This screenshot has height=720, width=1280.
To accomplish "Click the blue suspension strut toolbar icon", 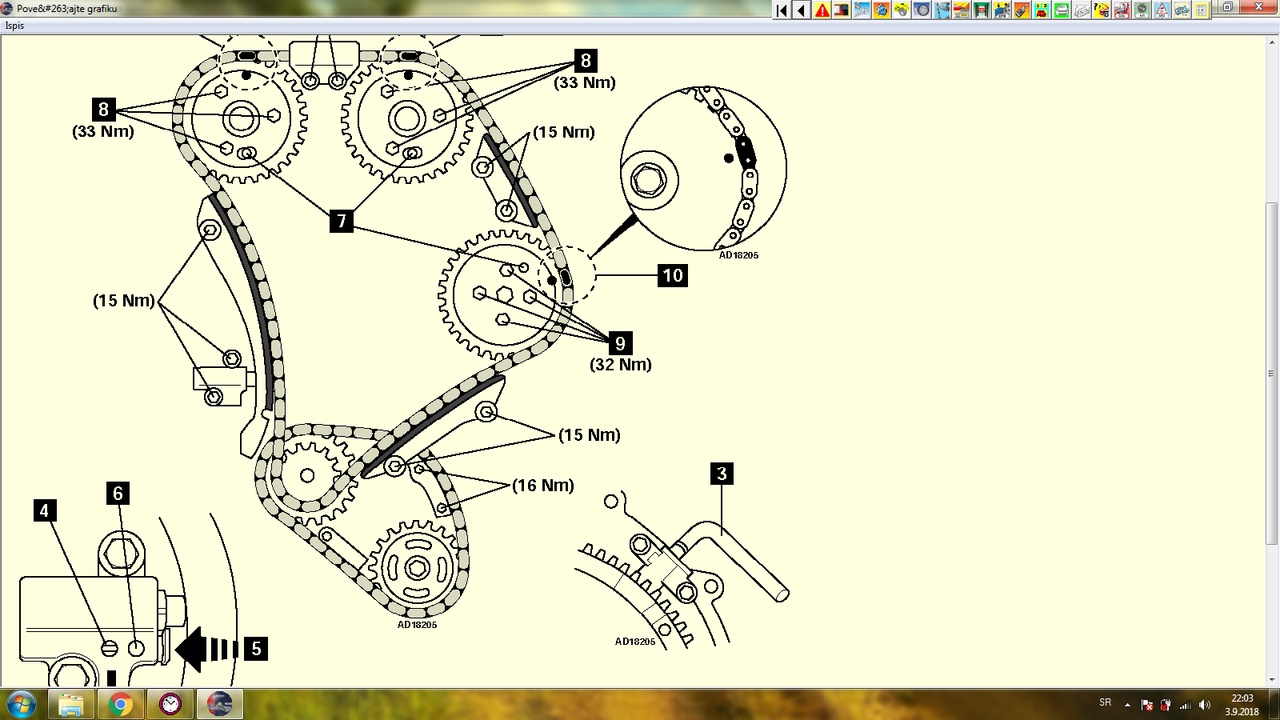I will tap(941, 10).
